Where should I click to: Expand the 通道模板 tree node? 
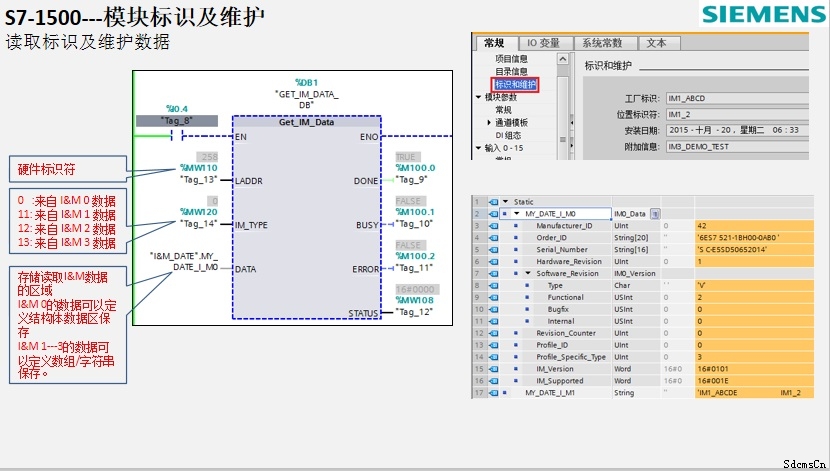click(x=489, y=122)
